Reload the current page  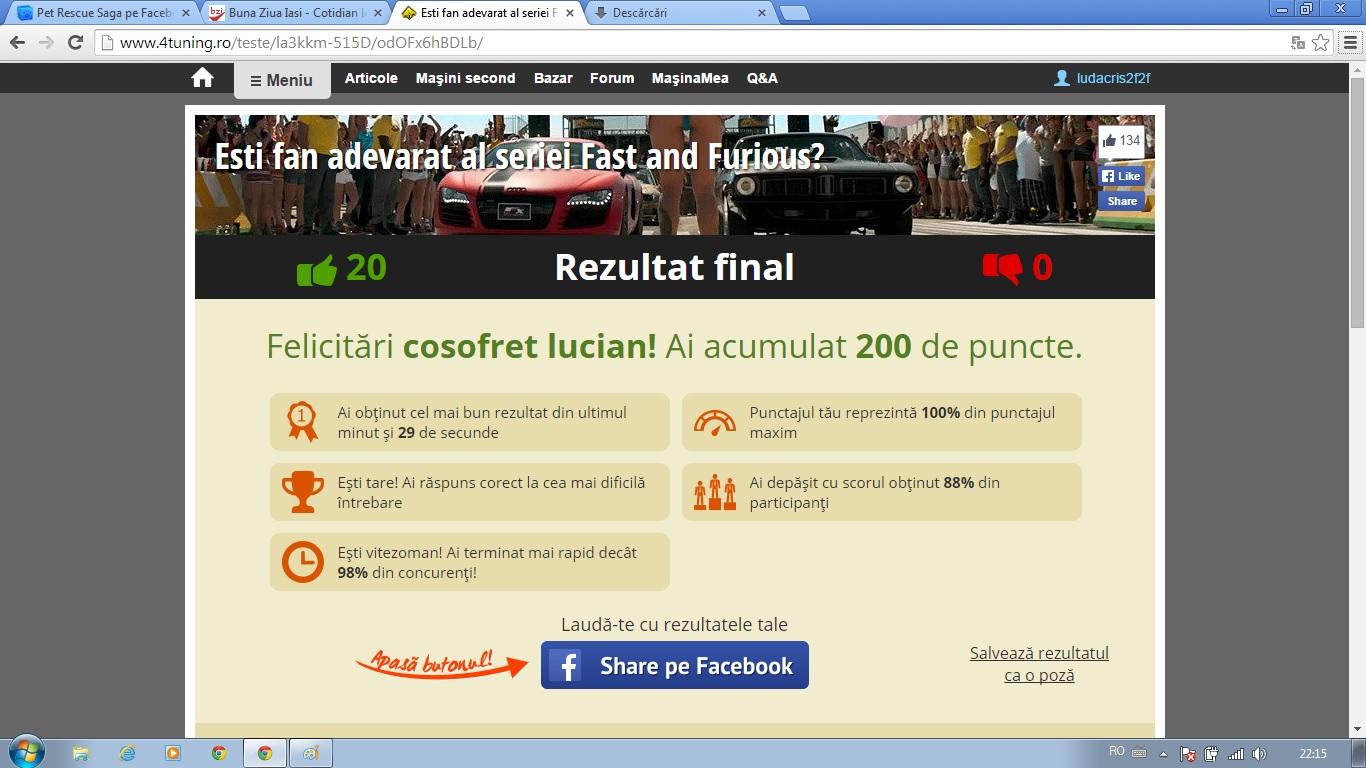[75, 43]
